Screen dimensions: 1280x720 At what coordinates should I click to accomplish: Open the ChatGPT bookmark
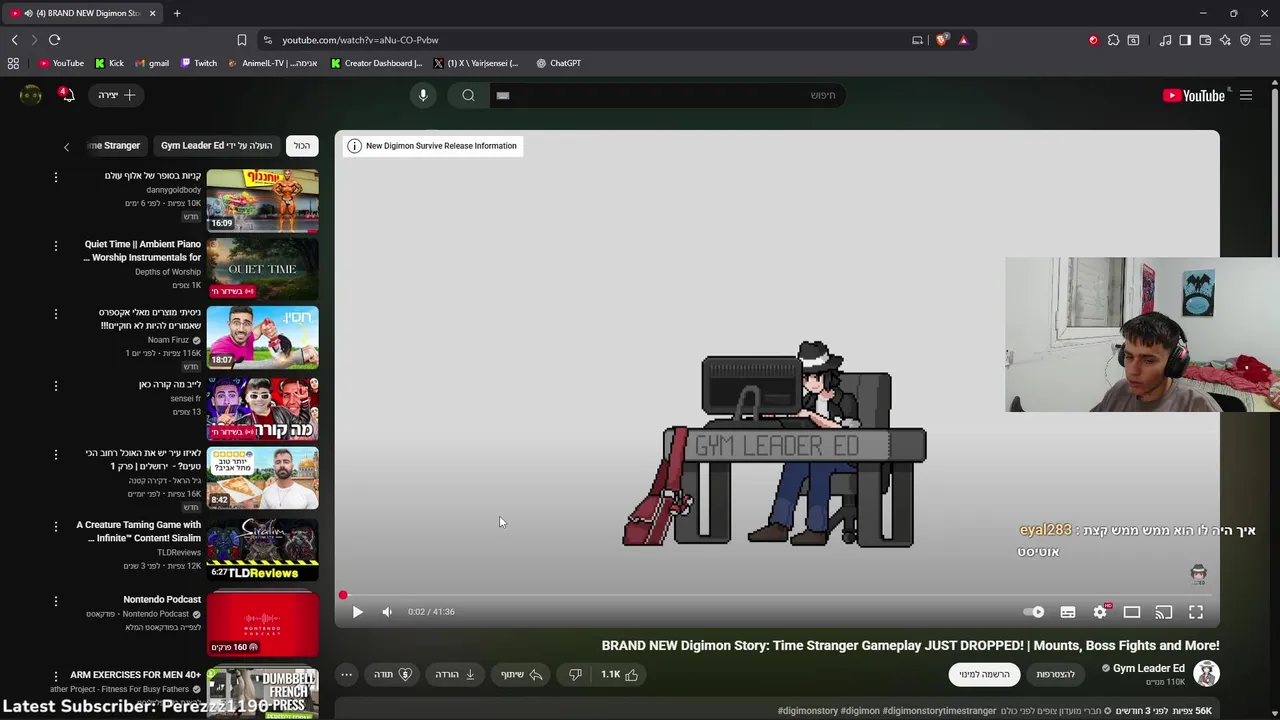click(x=558, y=63)
